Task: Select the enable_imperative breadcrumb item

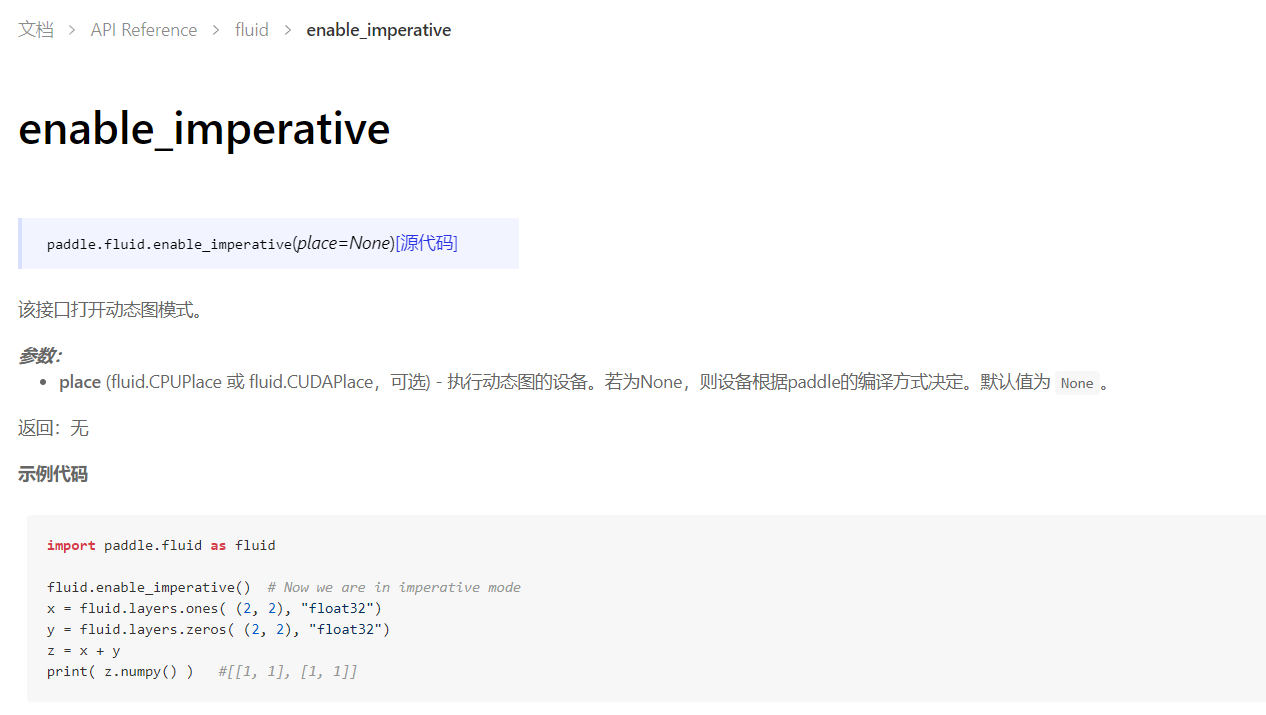Action: 379,30
